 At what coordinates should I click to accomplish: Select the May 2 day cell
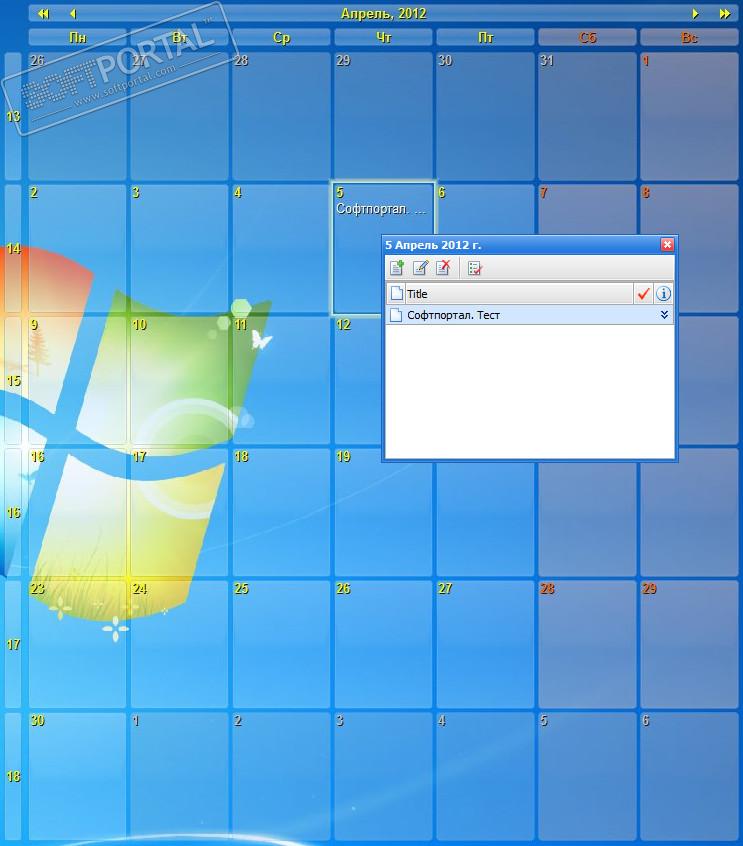tap(281, 776)
